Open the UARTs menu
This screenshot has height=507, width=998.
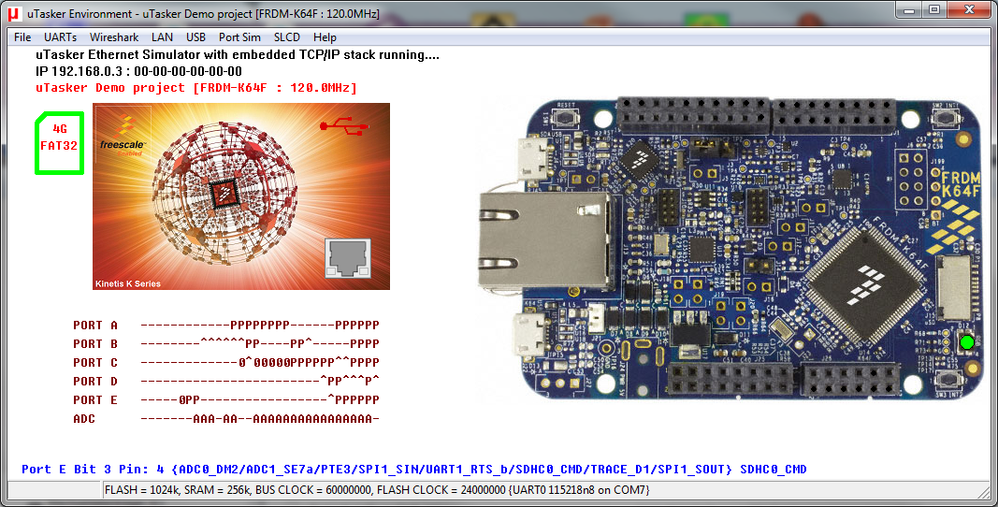(x=60, y=37)
